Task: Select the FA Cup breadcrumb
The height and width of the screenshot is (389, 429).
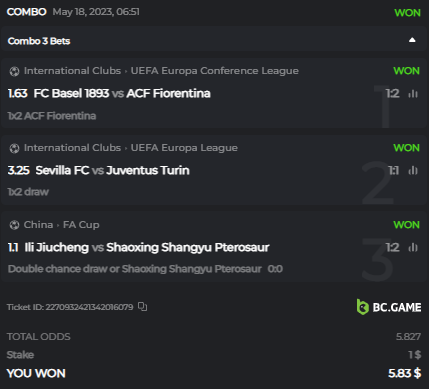Action: click(x=81, y=225)
